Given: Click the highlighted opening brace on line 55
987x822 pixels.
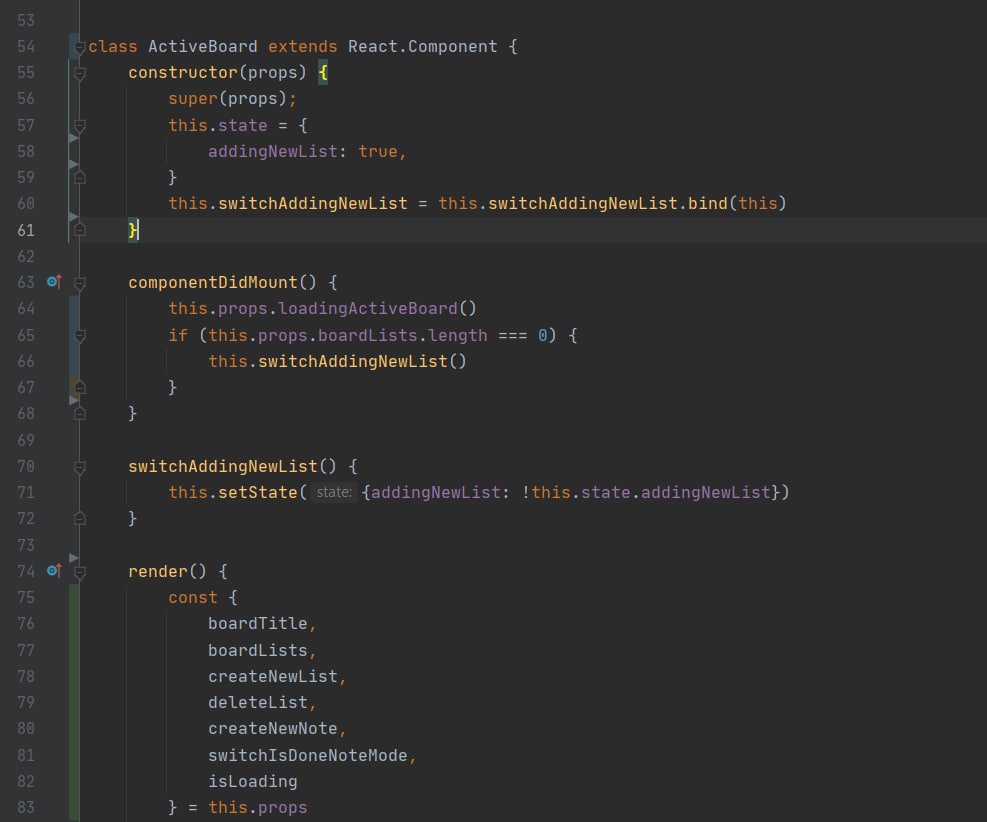Looking at the screenshot, I should pyautogui.click(x=323, y=72).
